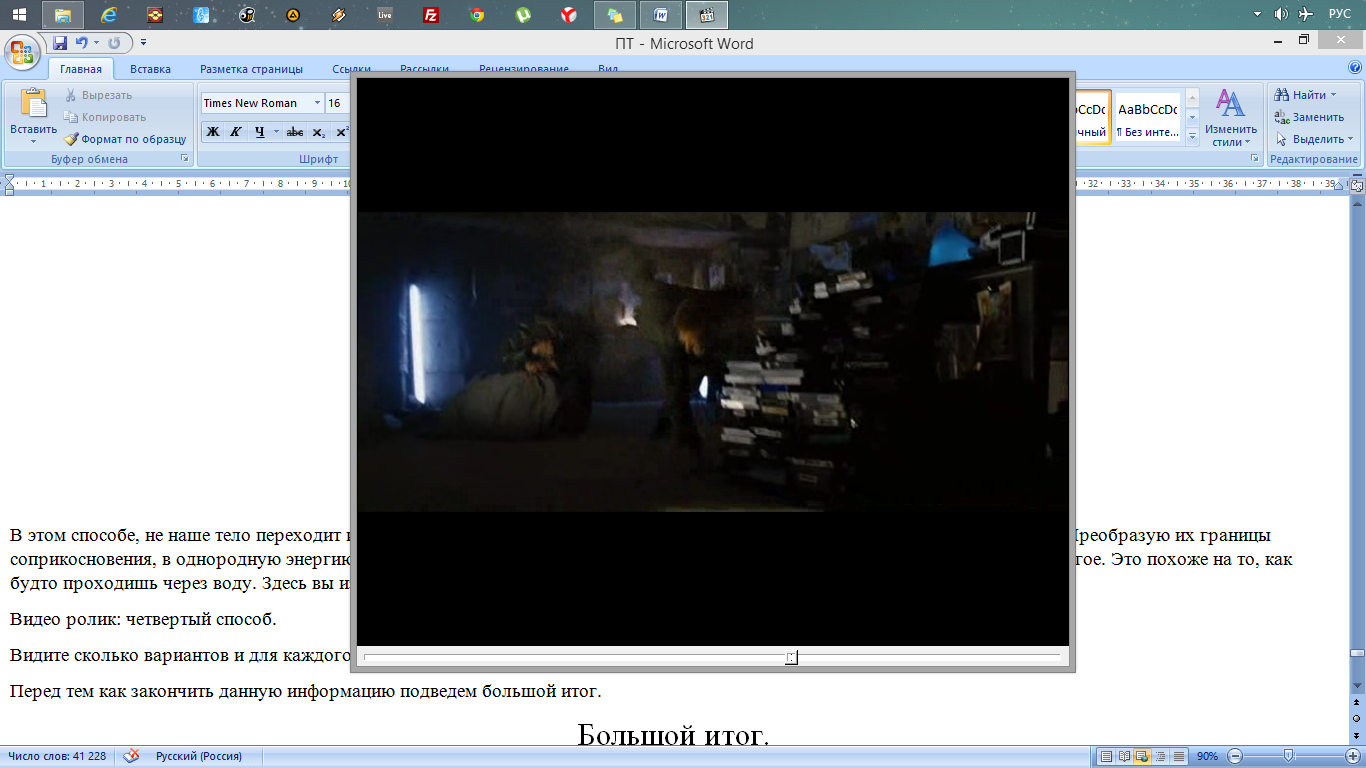Click the vertical scrollbar thumb
Viewport: 1366px width, 768px height.
pos(1357,653)
